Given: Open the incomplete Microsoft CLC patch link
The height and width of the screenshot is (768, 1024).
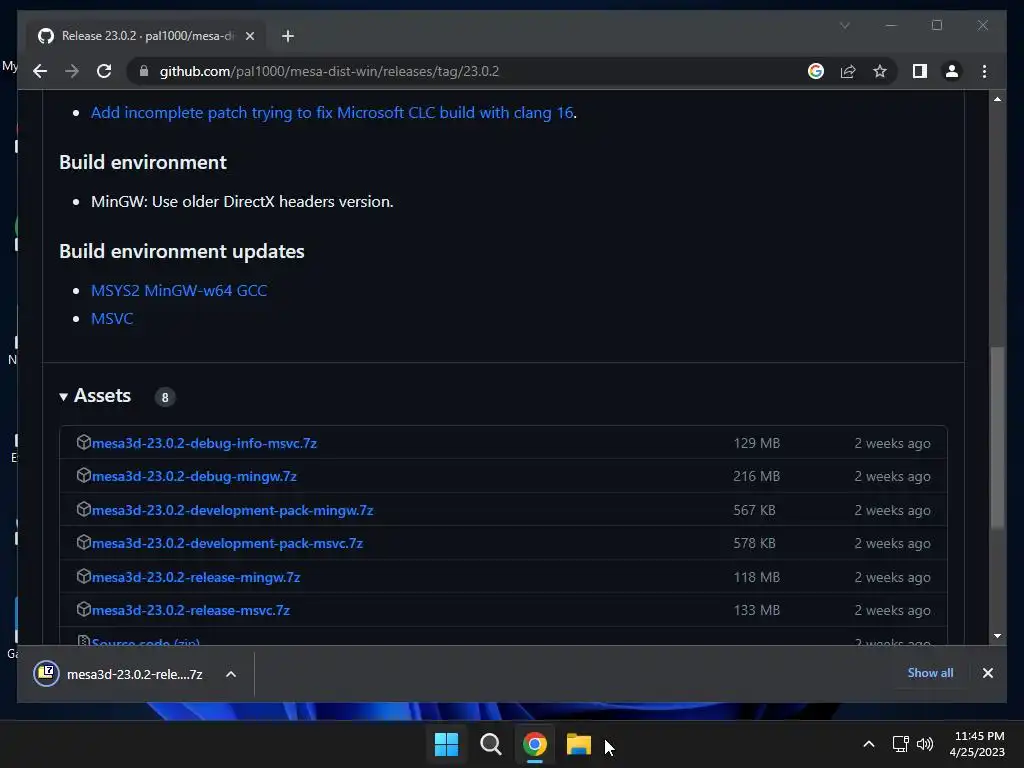Looking at the screenshot, I should (332, 112).
